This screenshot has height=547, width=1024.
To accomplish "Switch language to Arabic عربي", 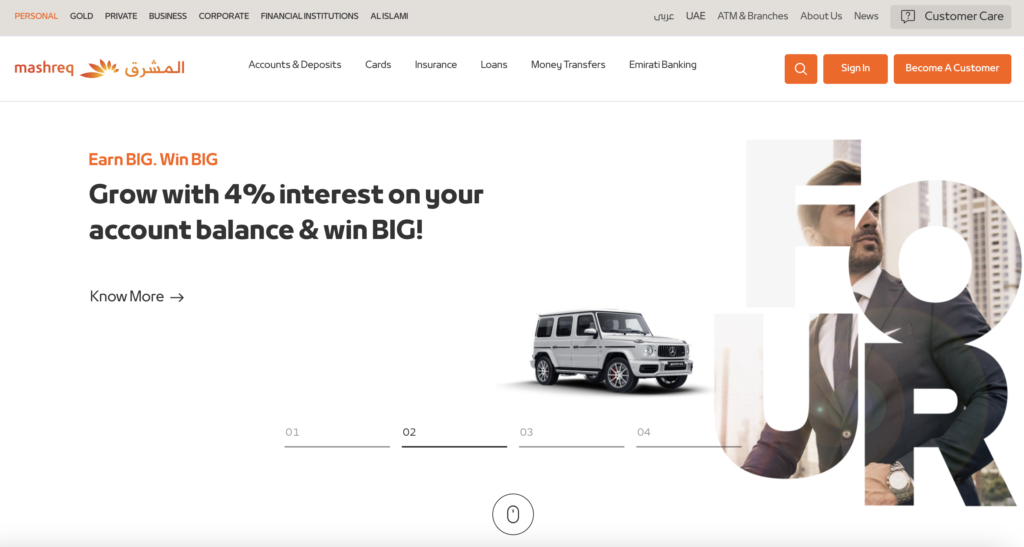I will 664,16.
